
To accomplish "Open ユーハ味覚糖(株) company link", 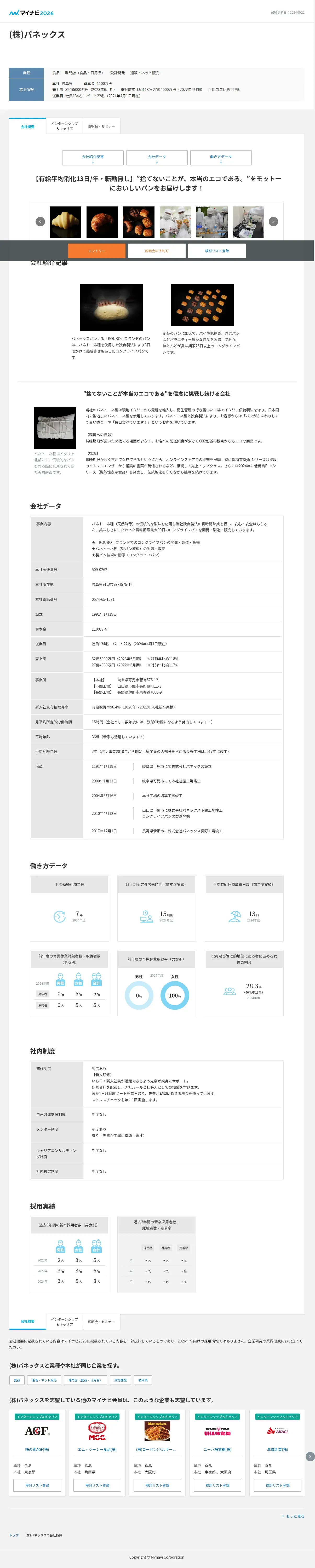I will [x=217, y=1449].
